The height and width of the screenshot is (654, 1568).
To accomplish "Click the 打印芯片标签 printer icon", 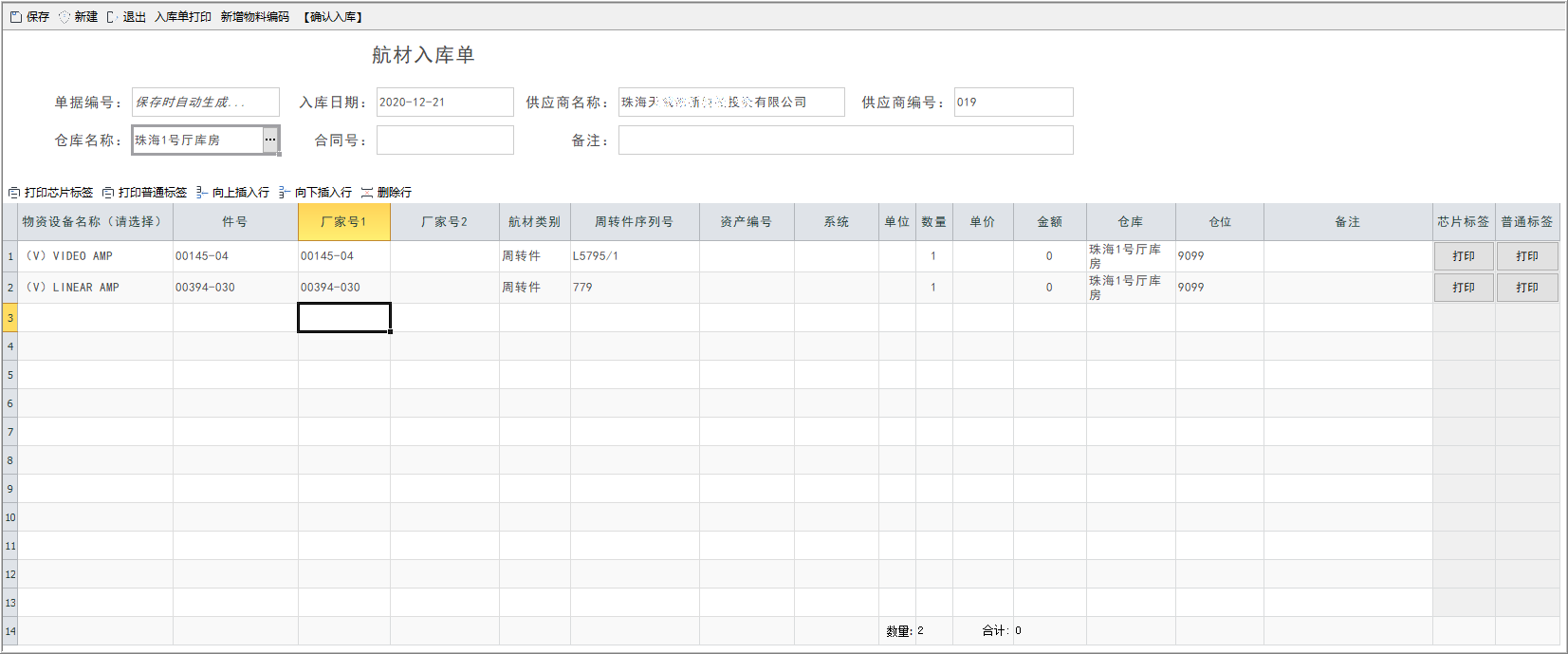I will pos(14,193).
